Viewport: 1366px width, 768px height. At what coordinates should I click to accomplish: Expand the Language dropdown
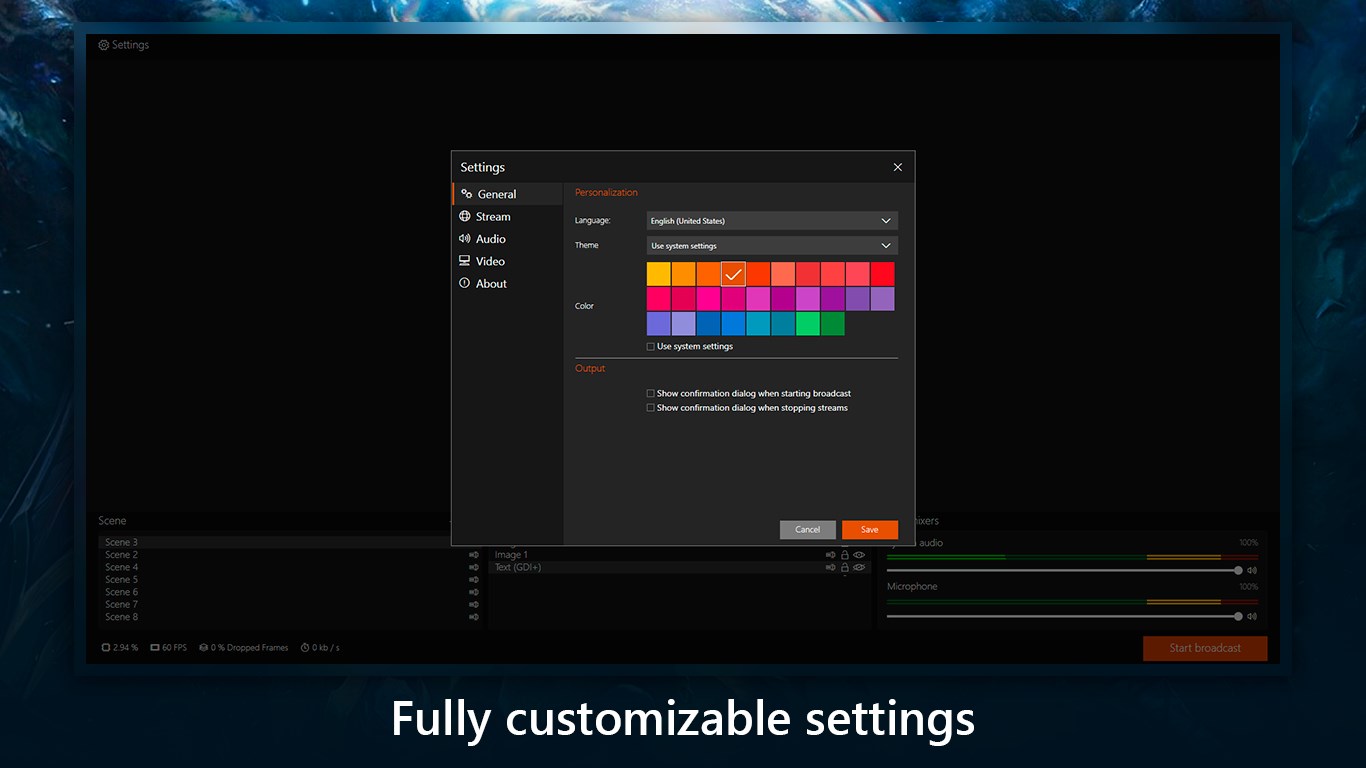[x=772, y=221]
